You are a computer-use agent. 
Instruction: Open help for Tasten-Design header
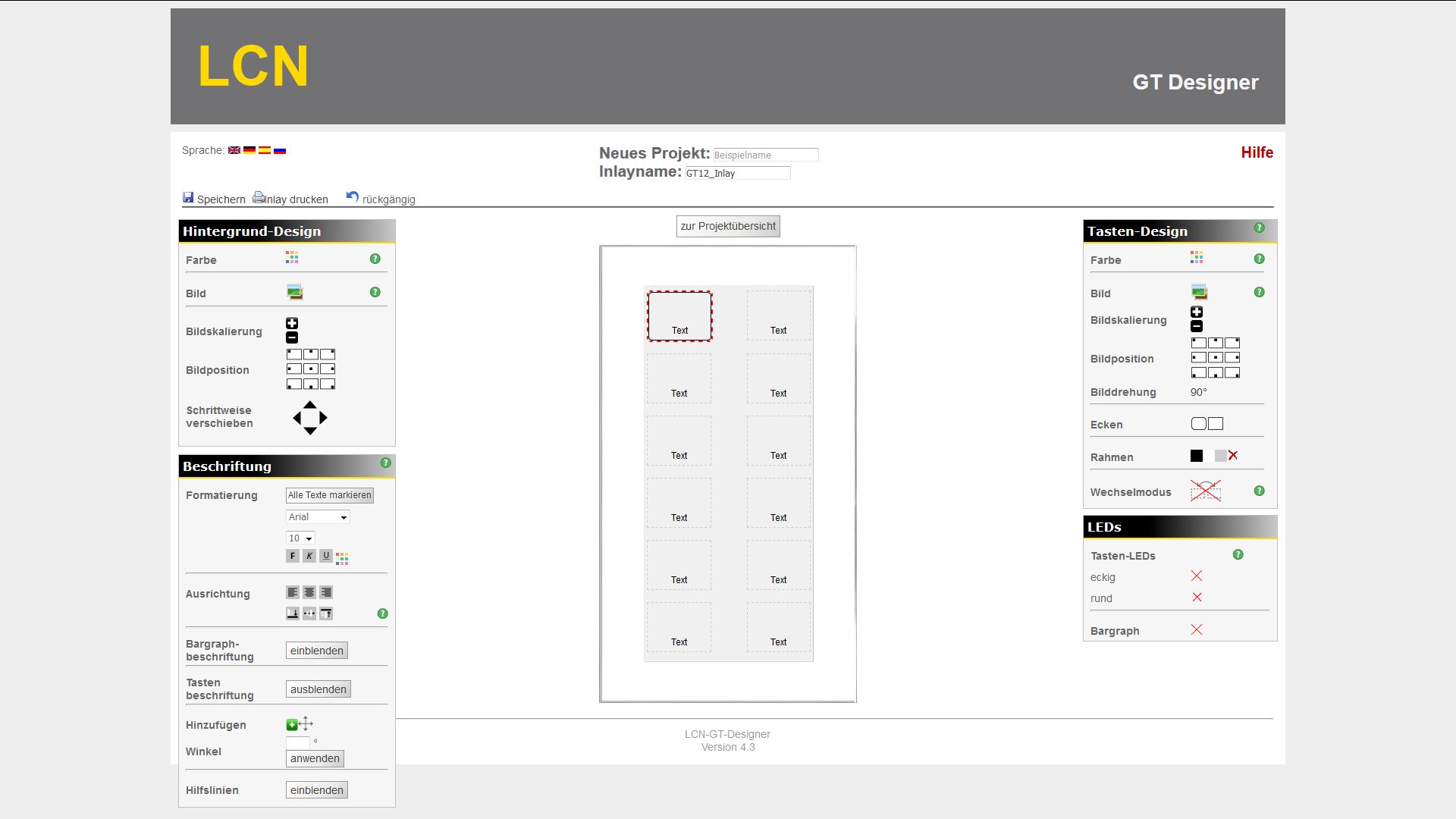[1260, 227]
